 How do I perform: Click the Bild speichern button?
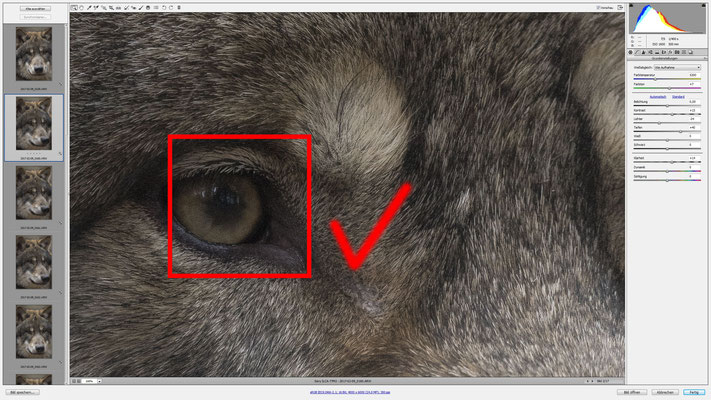tap(23, 392)
